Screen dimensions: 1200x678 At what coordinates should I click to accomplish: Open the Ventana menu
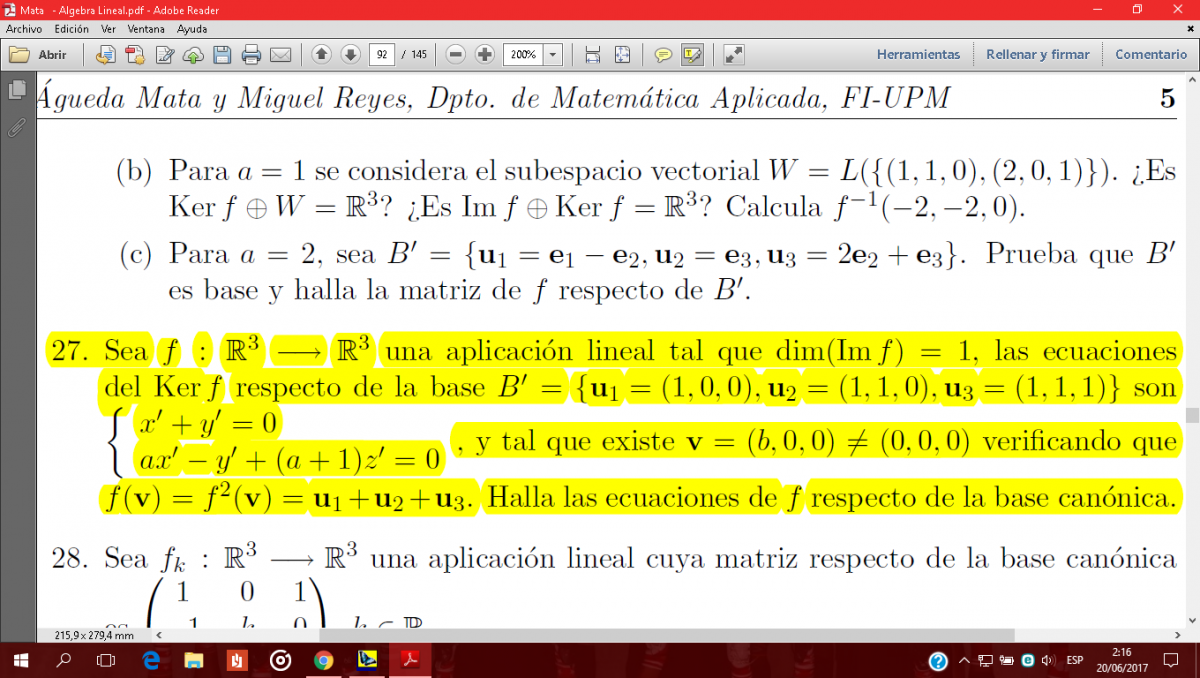click(146, 29)
